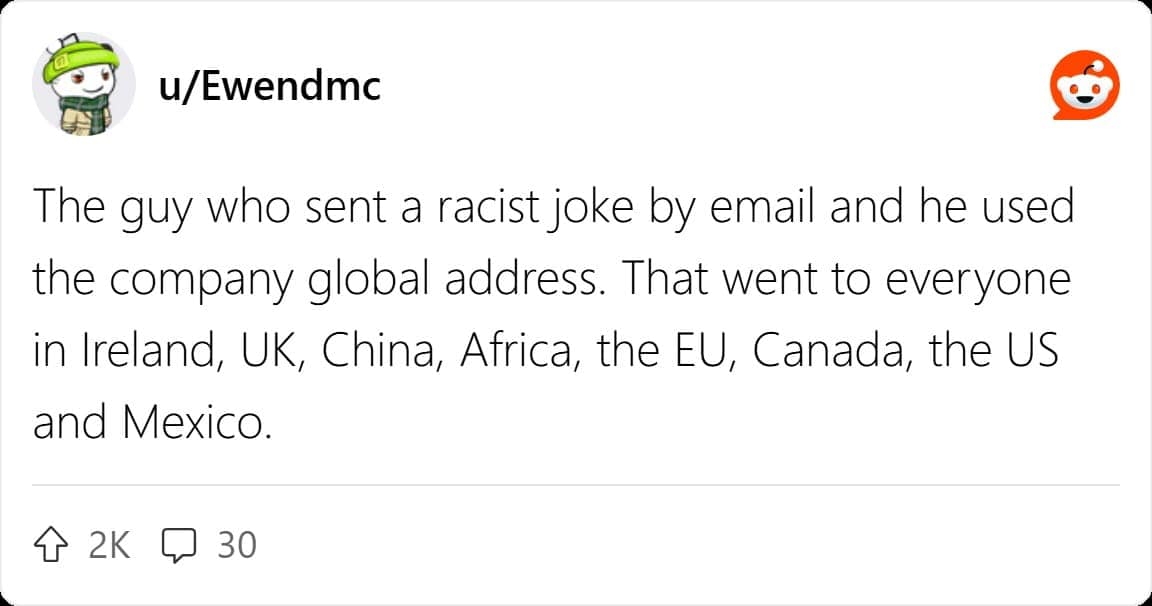Open comments via the speech bubble icon

click(x=180, y=545)
